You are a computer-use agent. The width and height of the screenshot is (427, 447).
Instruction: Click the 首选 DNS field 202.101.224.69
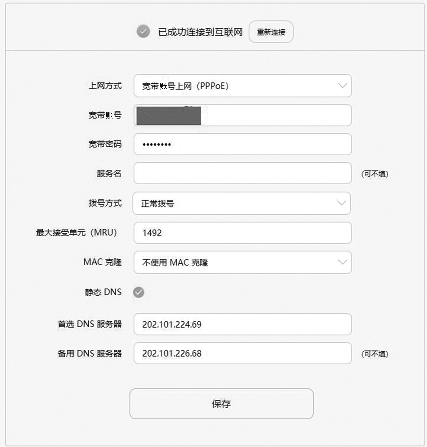(x=242, y=324)
